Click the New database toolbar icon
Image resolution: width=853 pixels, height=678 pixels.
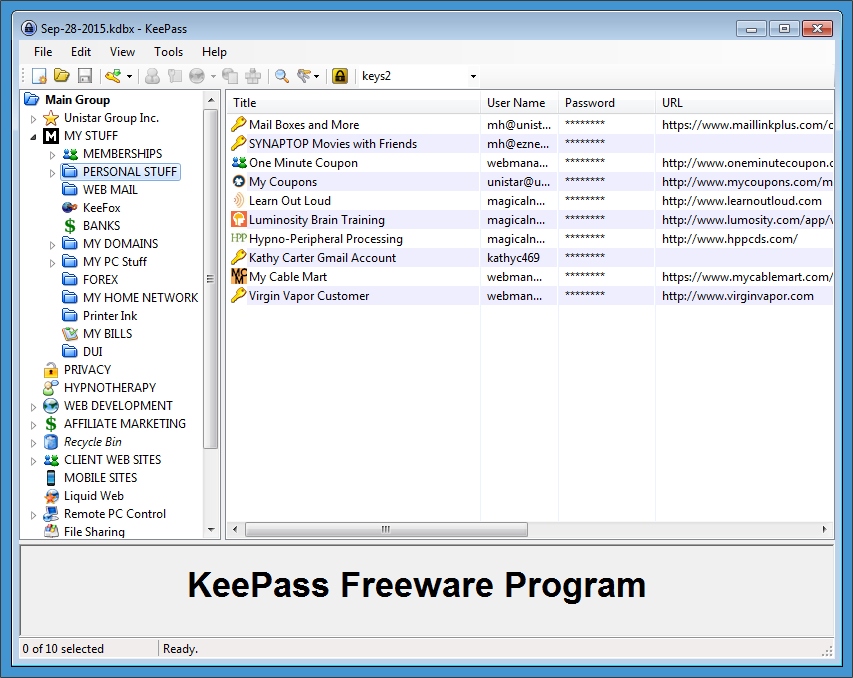(39, 76)
